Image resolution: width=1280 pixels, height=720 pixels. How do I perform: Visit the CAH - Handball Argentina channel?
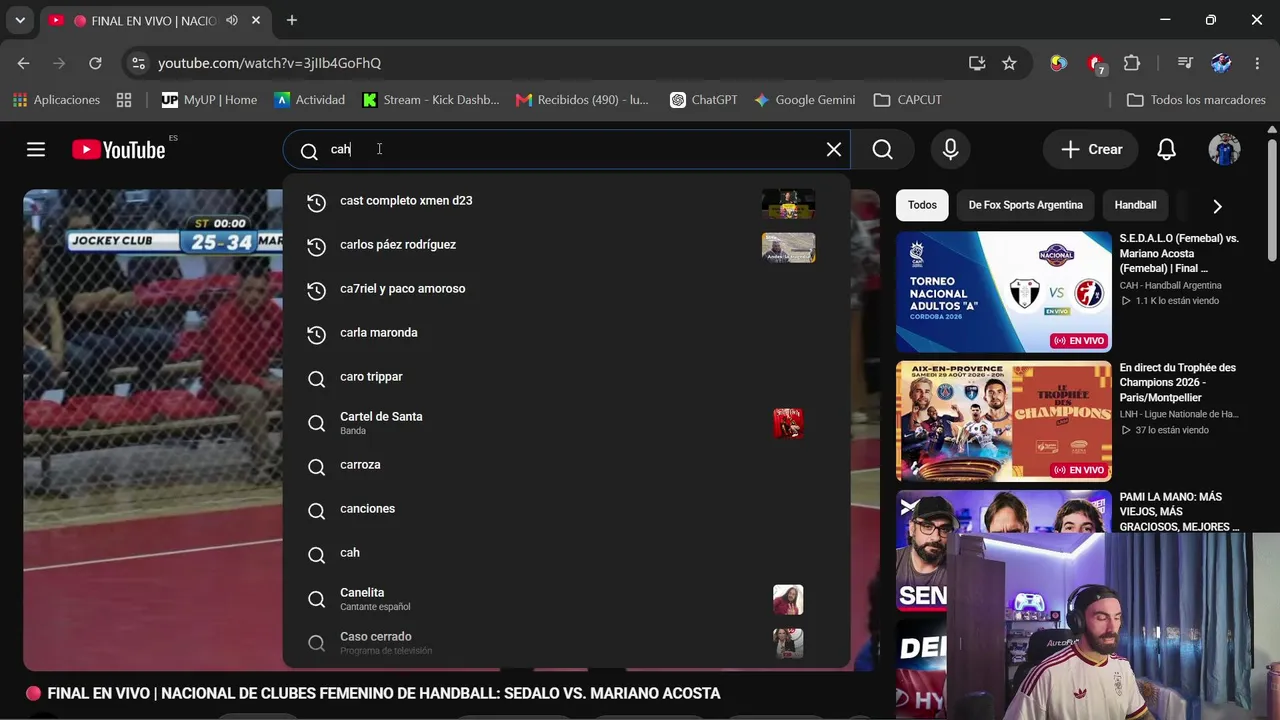[1170, 285]
